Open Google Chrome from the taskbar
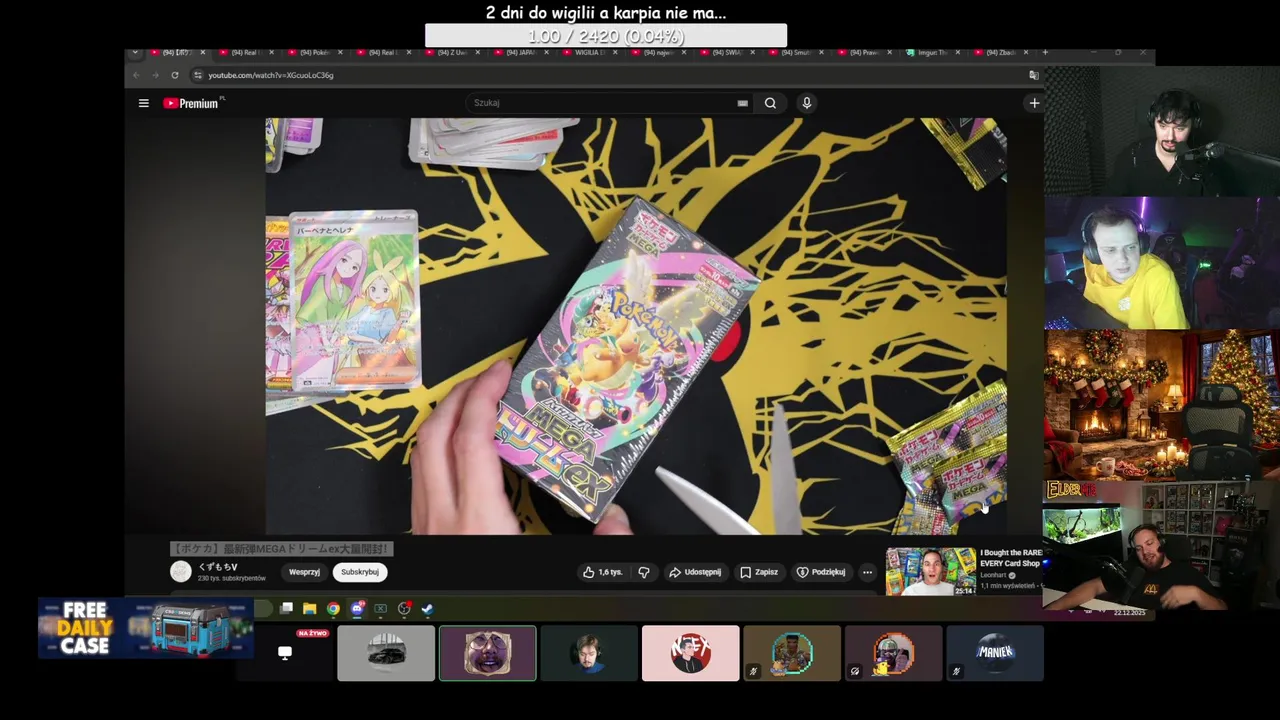Image resolution: width=1280 pixels, height=720 pixels. [x=333, y=608]
